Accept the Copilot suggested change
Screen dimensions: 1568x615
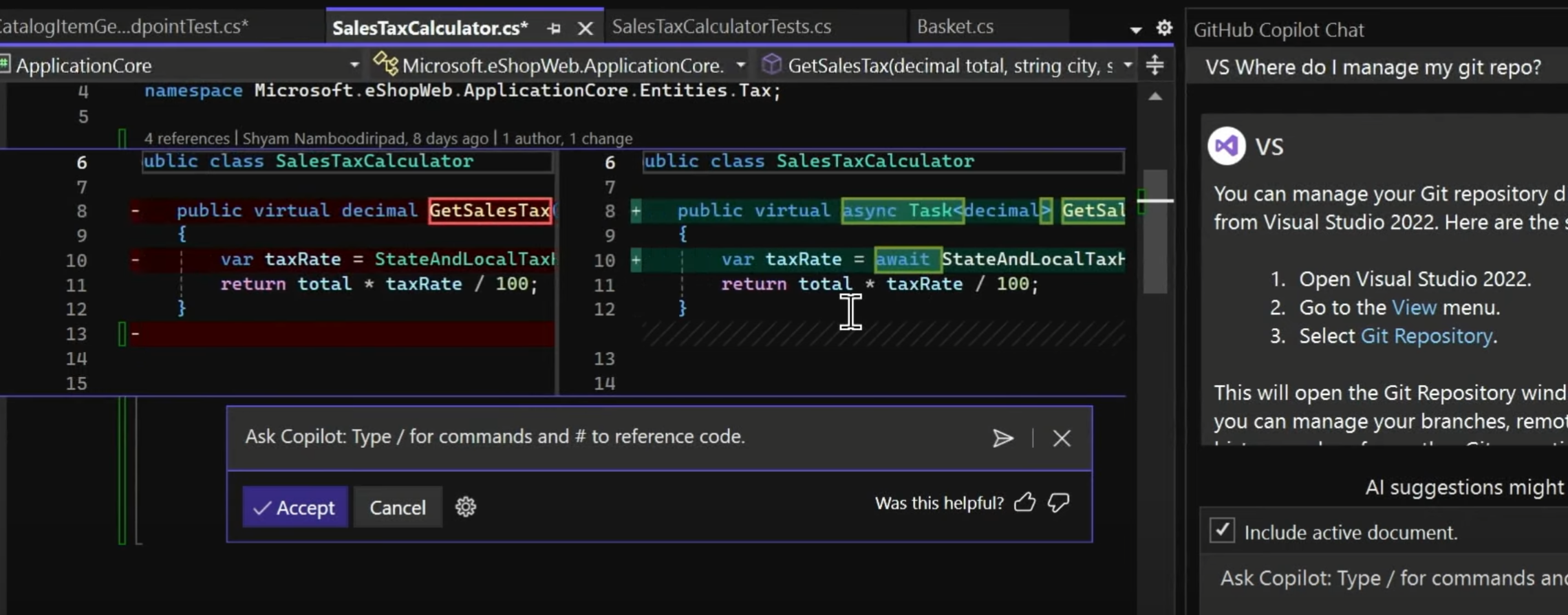pyautogui.click(x=294, y=508)
